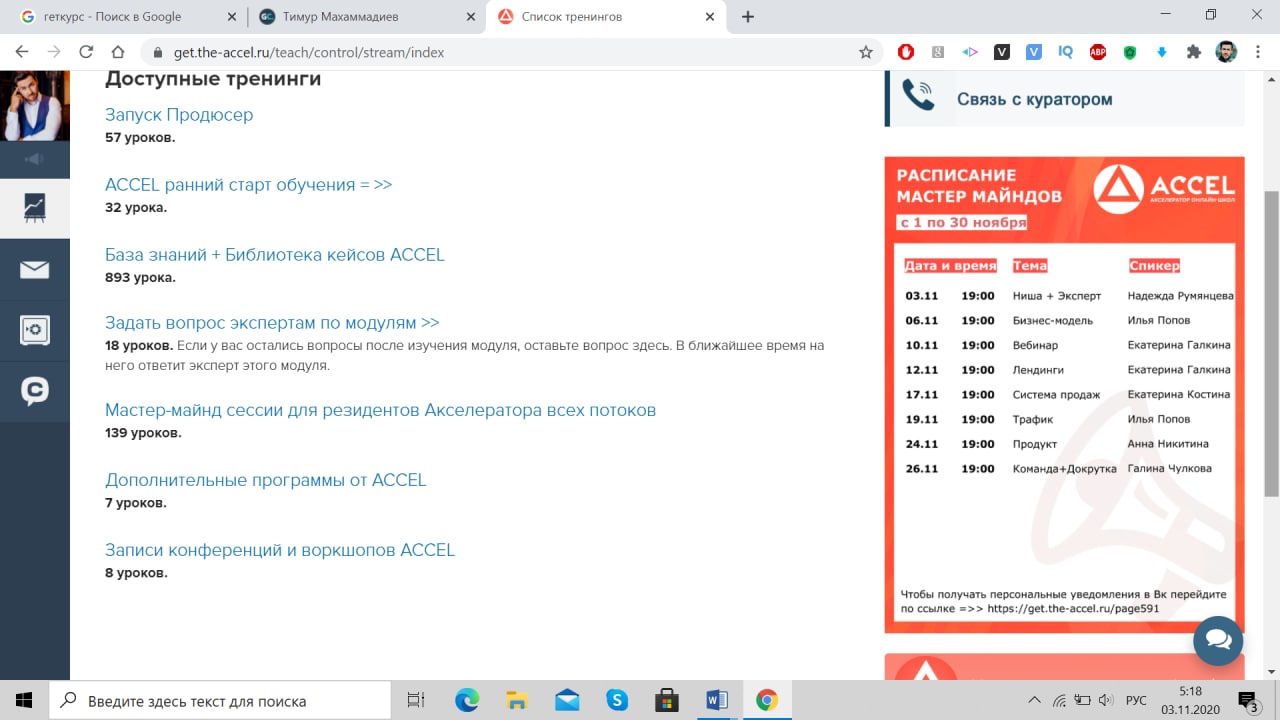Viewport: 1280px width, 720px height.
Task: Open the training chart sidebar icon
Action: click(35, 208)
